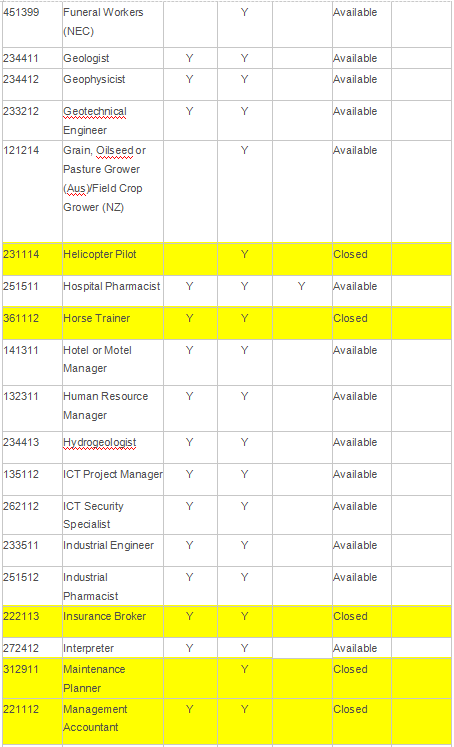Select code 451399 for Funeral Workers
This screenshot has height=747, width=454.
point(32,24)
